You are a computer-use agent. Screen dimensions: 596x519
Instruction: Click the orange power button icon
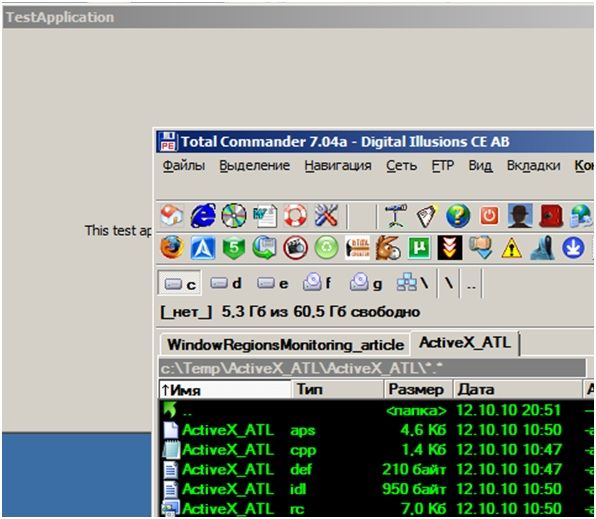[x=489, y=216]
